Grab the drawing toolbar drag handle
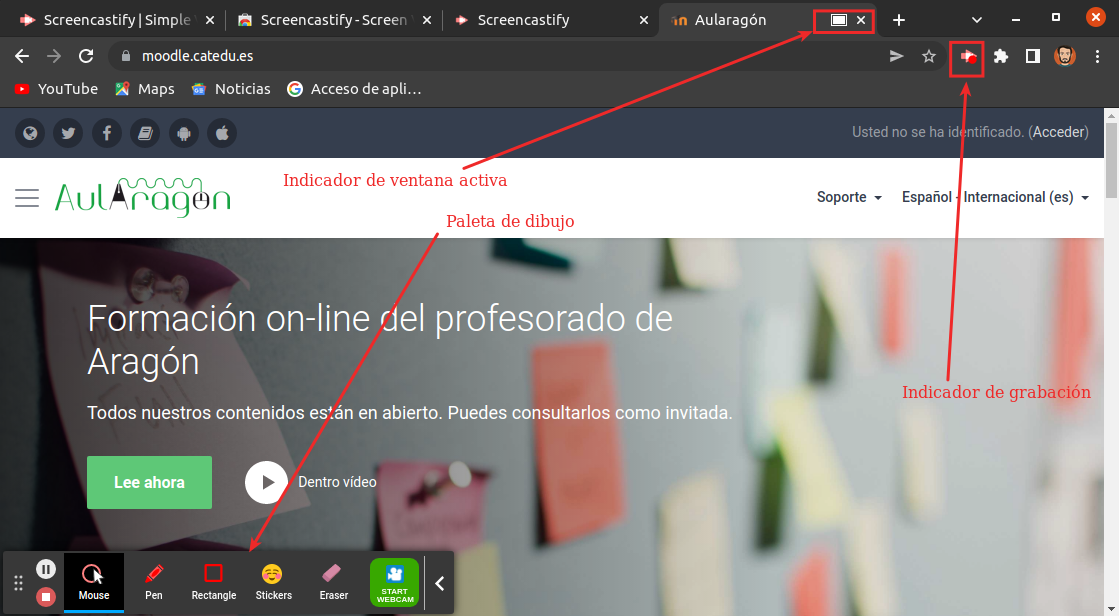The image size is (1119, 616). 19,583
